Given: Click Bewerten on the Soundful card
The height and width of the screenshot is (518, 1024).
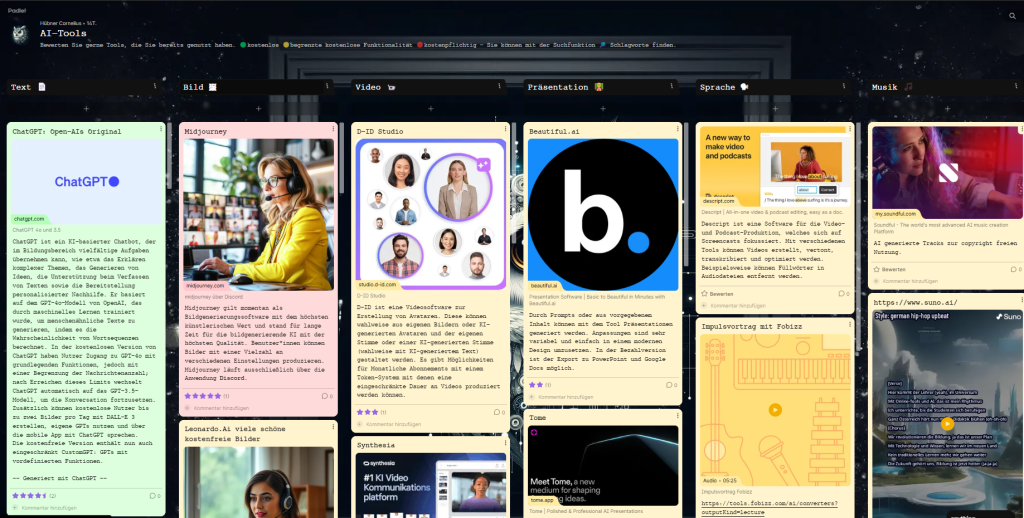Looking at the screenshot, I should click(x=889, y=269).
